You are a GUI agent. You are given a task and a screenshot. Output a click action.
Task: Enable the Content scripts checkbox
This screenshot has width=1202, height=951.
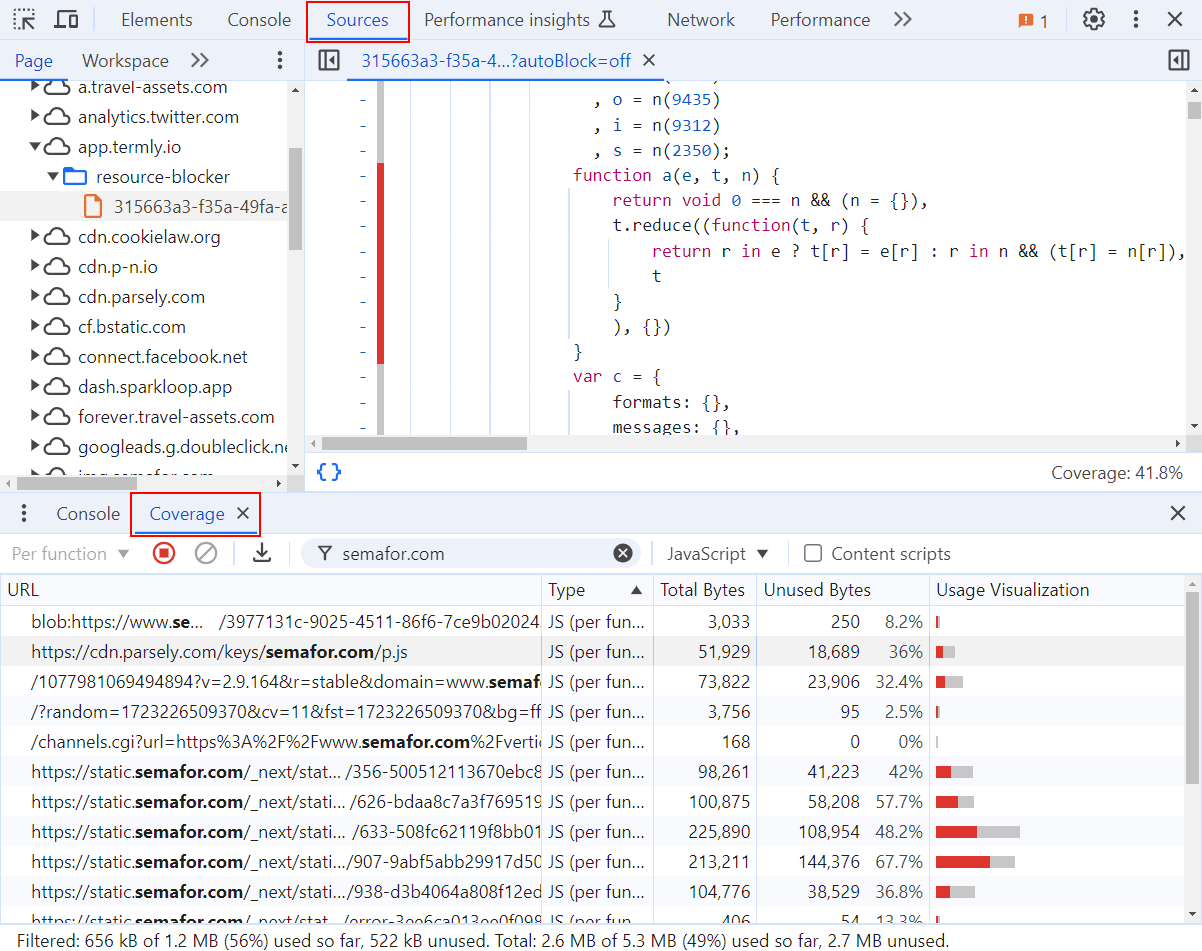click(x=813, y=553)
